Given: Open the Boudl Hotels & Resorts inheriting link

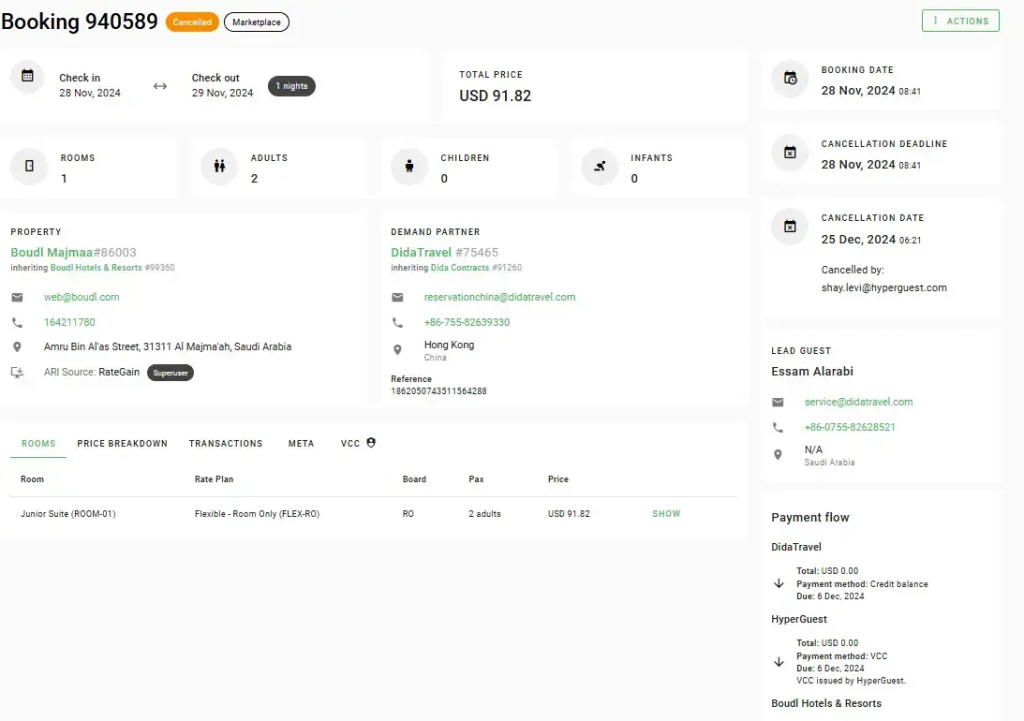Looking at the screenshot, I should pos(96,268).
